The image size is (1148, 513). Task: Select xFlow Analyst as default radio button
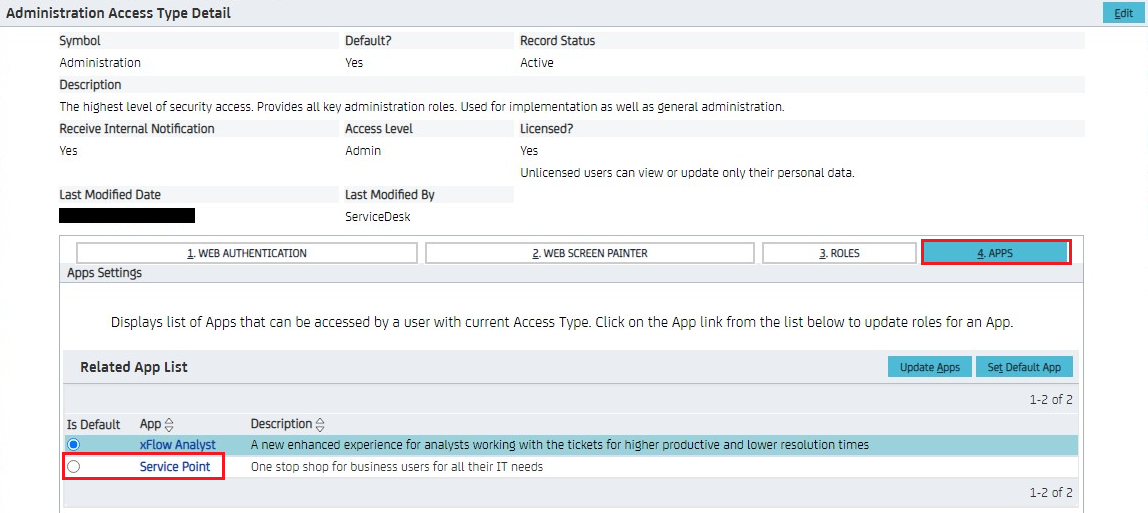click(74, 444)
